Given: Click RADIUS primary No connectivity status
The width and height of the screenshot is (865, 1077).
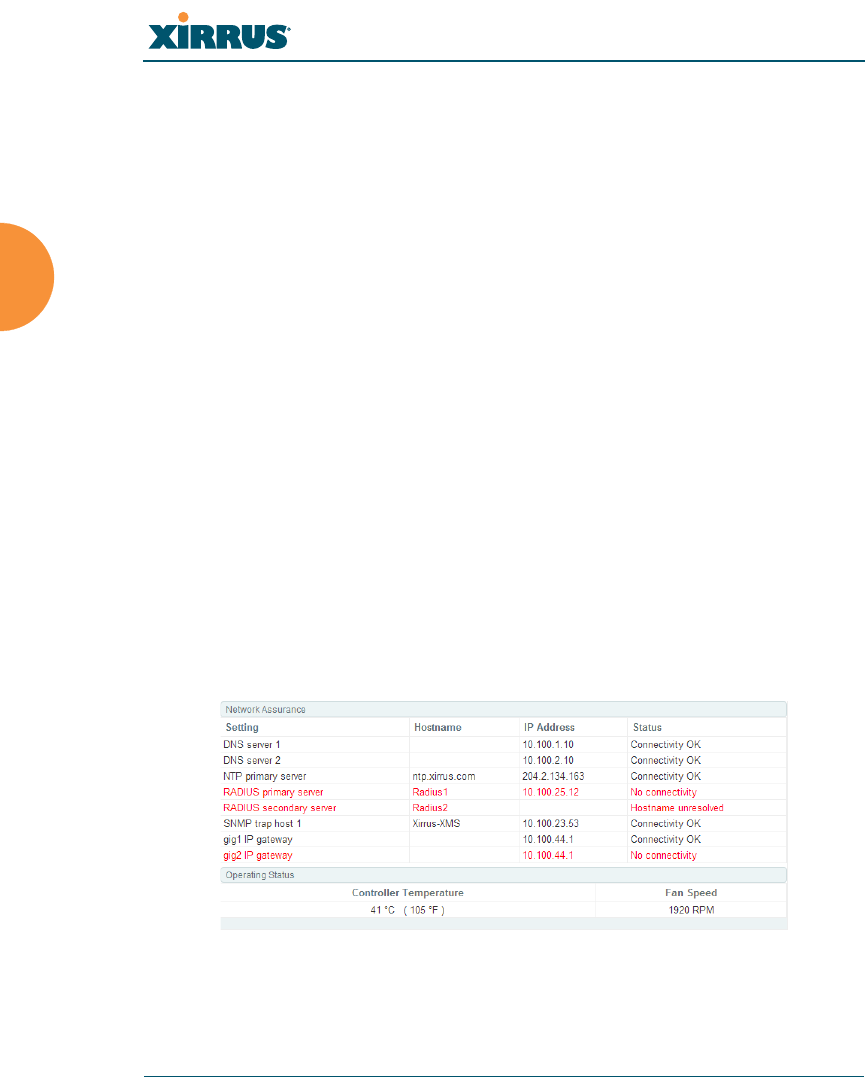Looking at the screenshot, I should (664, 792).
